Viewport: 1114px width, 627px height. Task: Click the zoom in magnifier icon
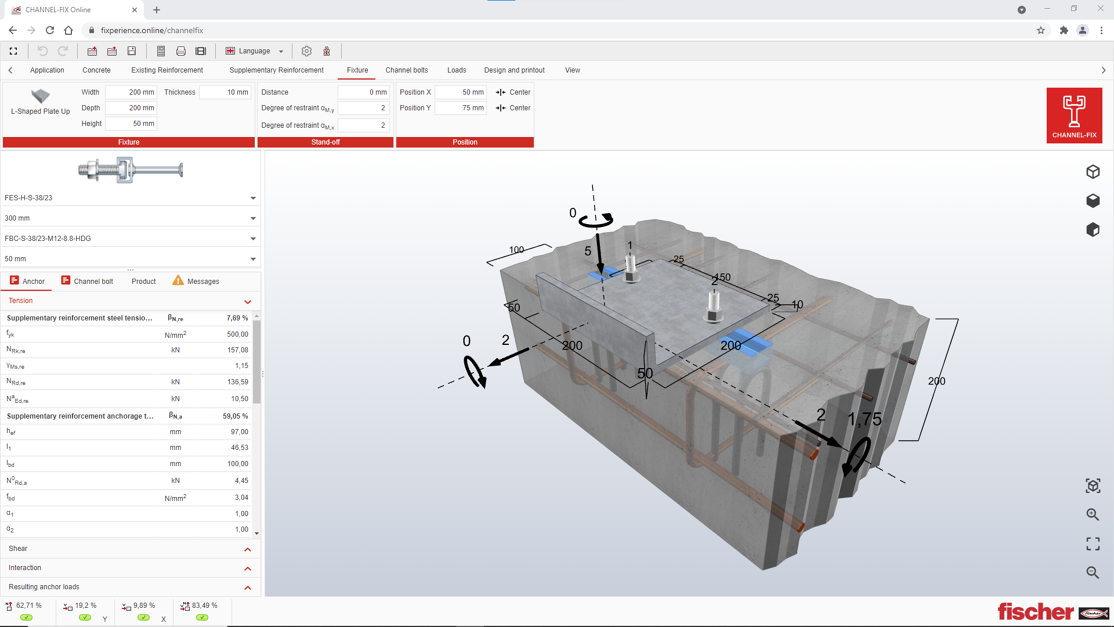pos(1092,515)
